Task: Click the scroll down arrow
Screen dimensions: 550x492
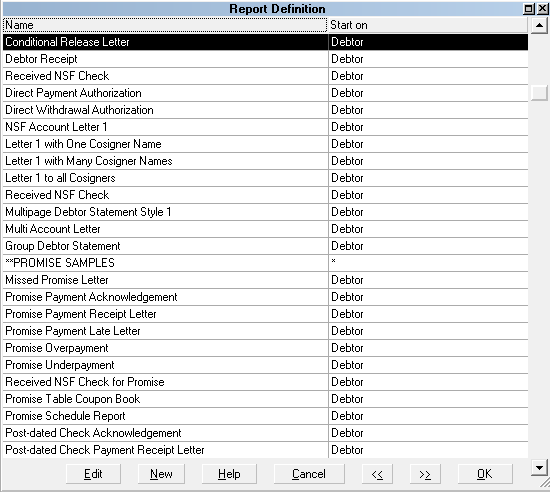Action: (x=539, y=467)
